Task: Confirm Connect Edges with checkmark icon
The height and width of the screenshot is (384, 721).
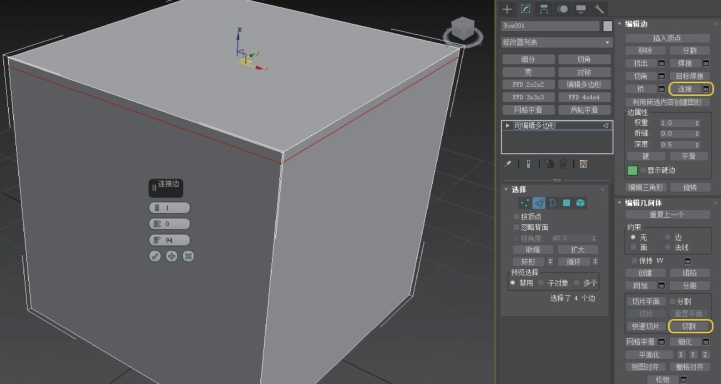Action: pos(155,256)
